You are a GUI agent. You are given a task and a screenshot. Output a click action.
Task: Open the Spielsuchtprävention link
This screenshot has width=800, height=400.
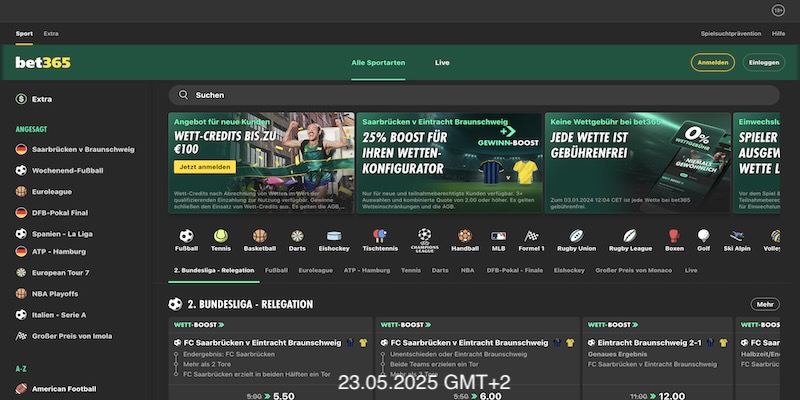(731, 34)
